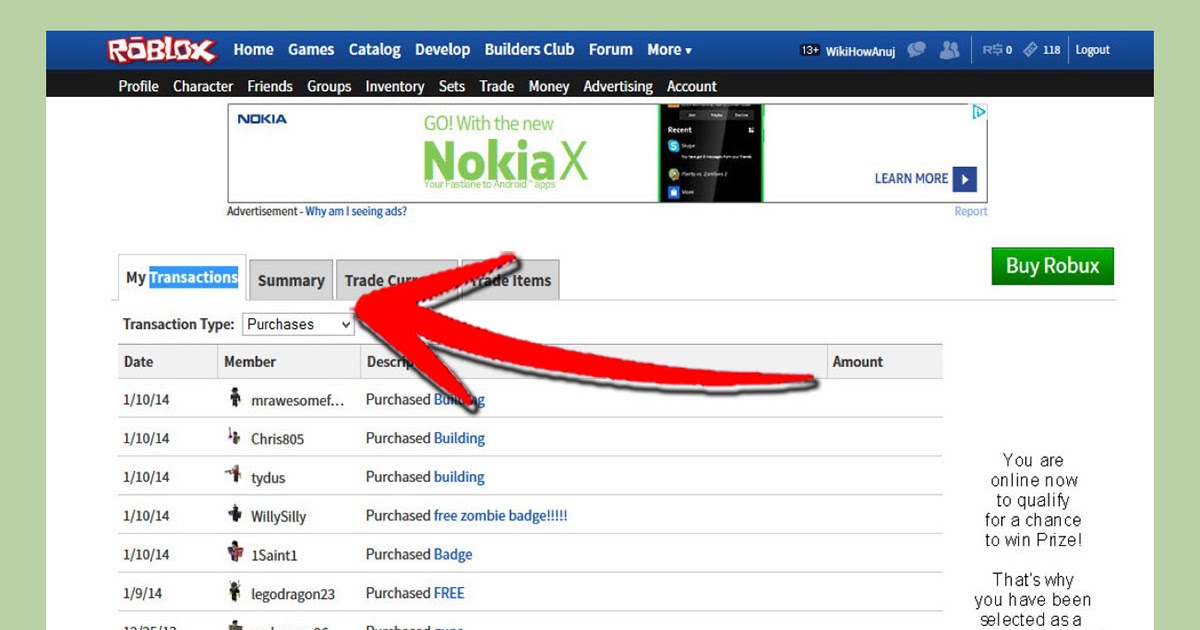The width and height of the screenshot is (1200, 630).
Task: Open the friend requests people icon
Action: (949, 50)
